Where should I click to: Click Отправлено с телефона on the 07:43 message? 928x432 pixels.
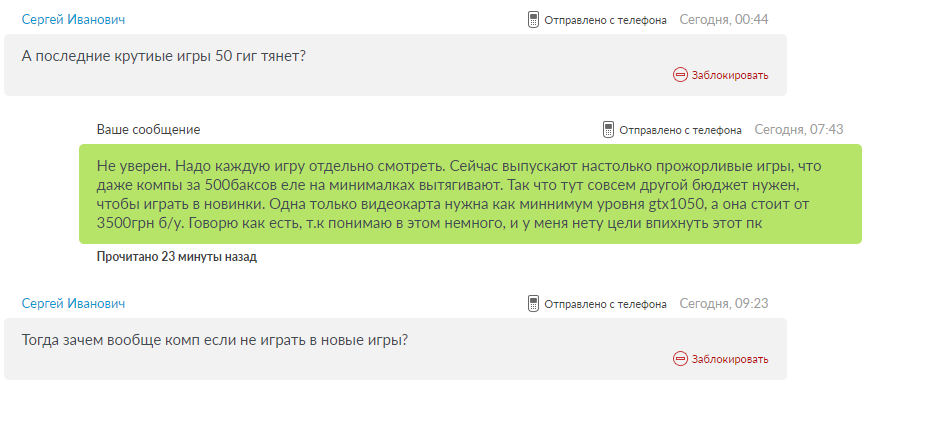[x=681, y=130]
